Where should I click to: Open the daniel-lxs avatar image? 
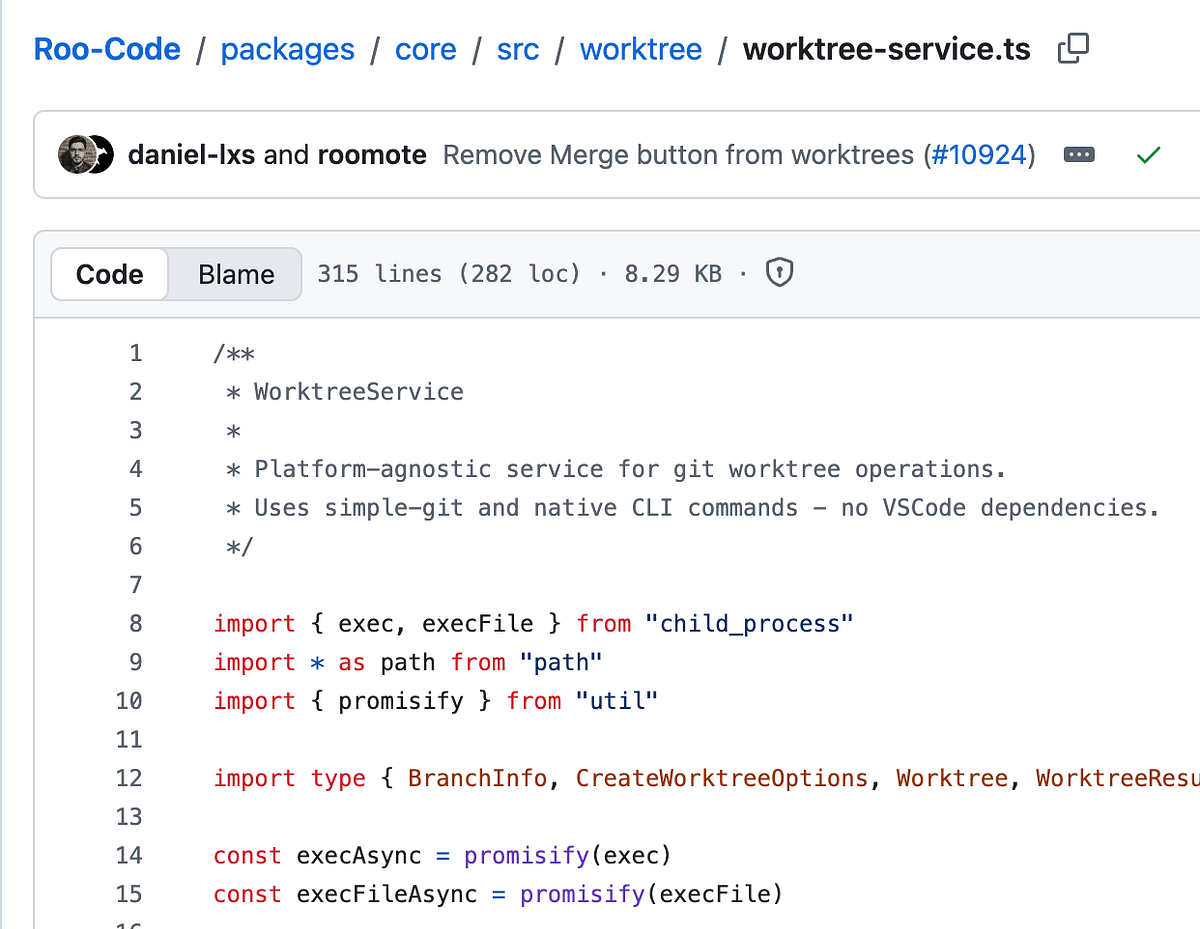(x=76, y=155)
